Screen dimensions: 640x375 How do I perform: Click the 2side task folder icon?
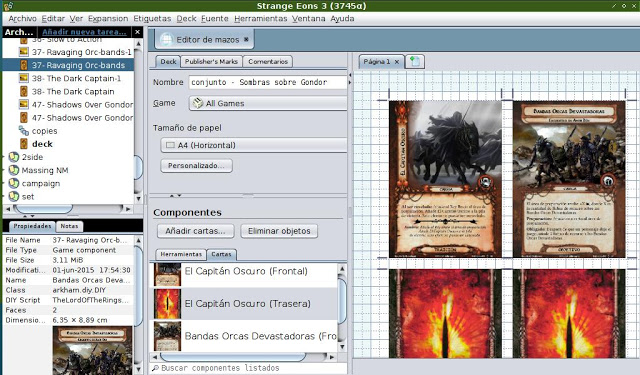[x=13, y=157]
